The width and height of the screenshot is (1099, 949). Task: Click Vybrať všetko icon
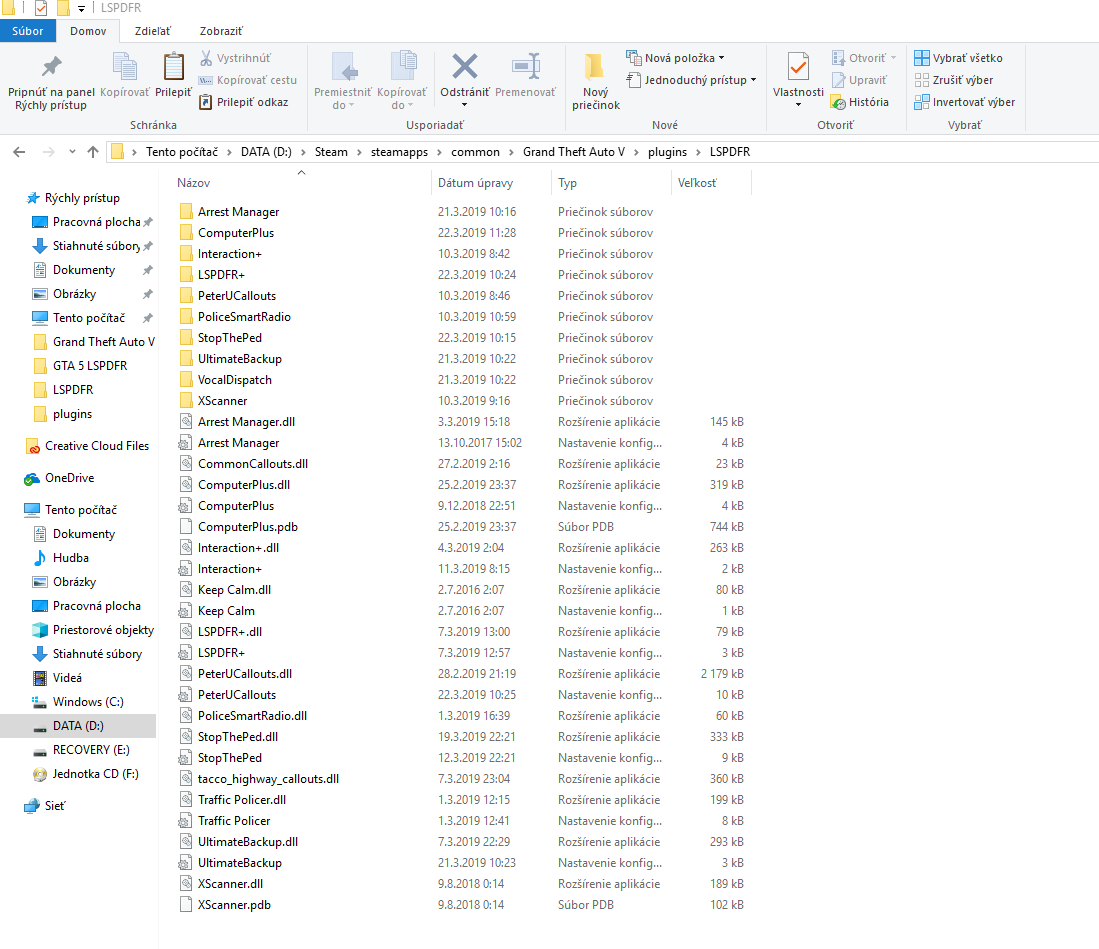[x=922, y=57]
